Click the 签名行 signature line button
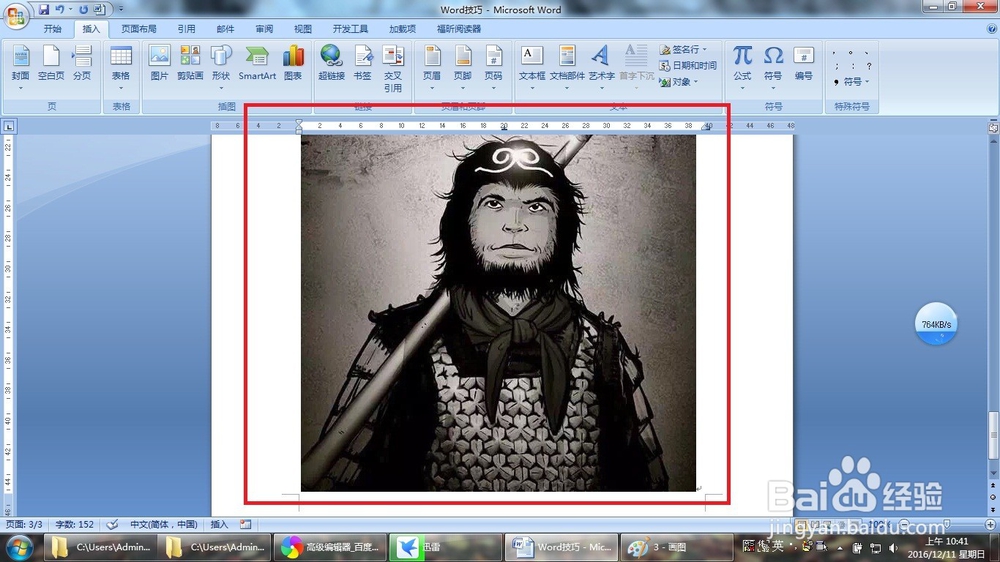 coord(682,49)
